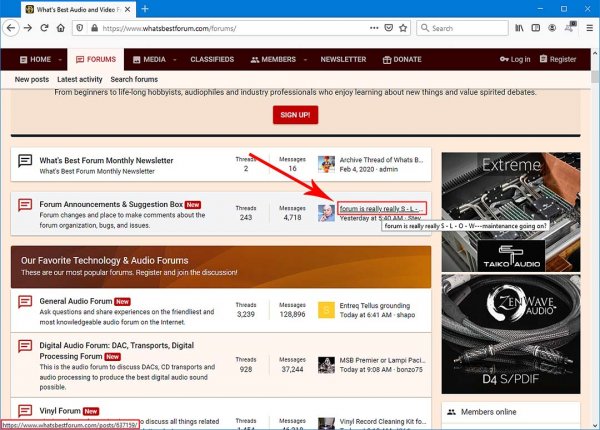Image resolution: width=600 pixels, height=430 pixels.
Task: Click avatar beside MSB Premier or Lampi post
Action: (x=326, y=365)
